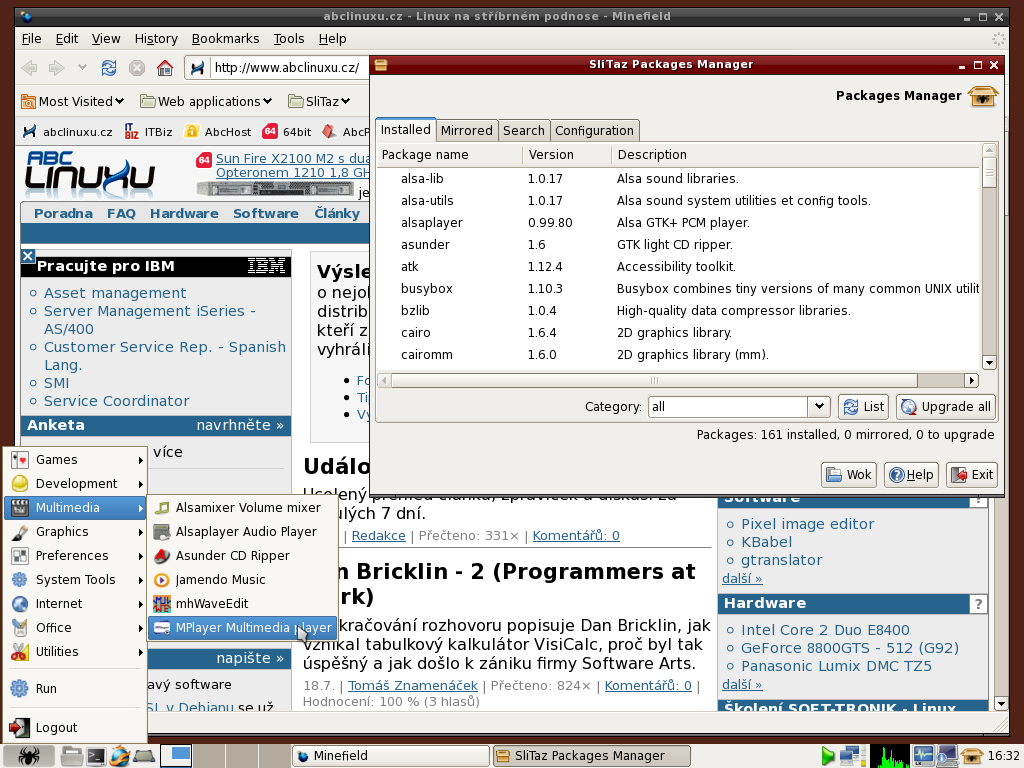Click the greyed-out stop loading button
The width and height of the screenshot is (1024, 768).
pos(136,67)
